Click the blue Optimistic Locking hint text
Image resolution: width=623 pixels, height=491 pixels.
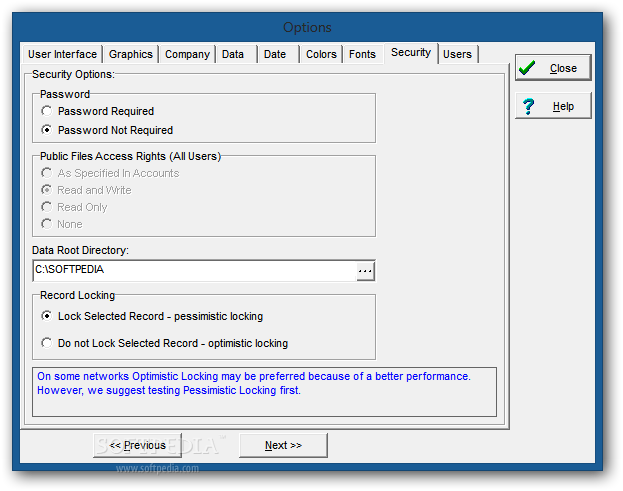[x=254, y=383]
